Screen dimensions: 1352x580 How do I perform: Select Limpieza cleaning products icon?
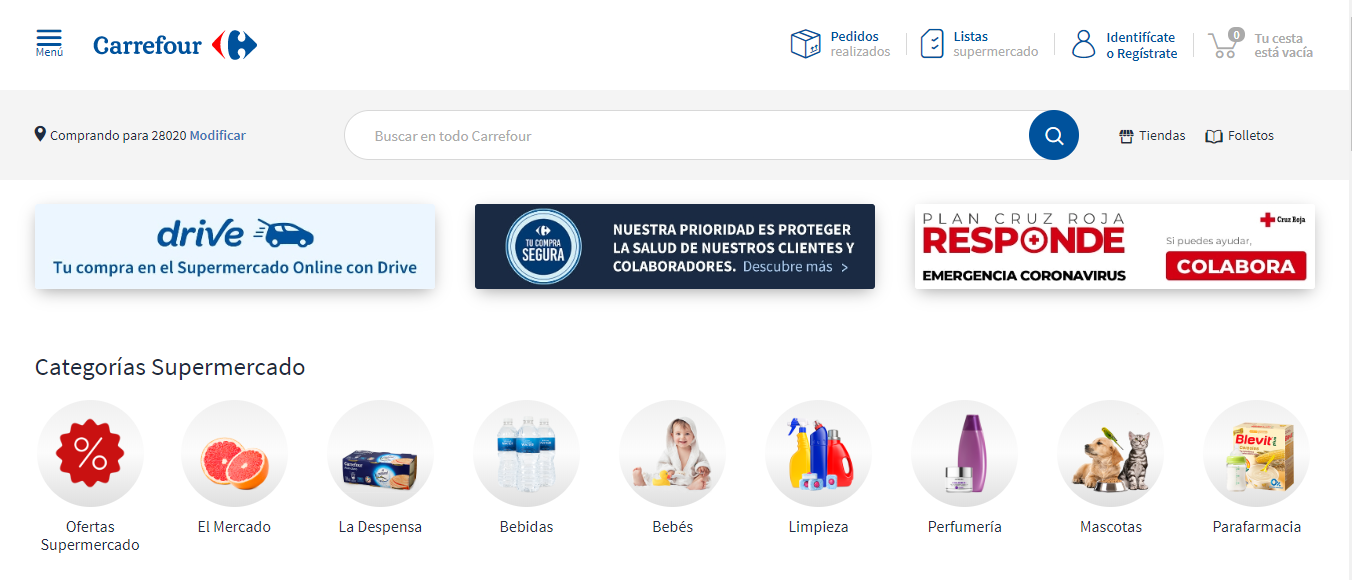(x=818, y=454)
